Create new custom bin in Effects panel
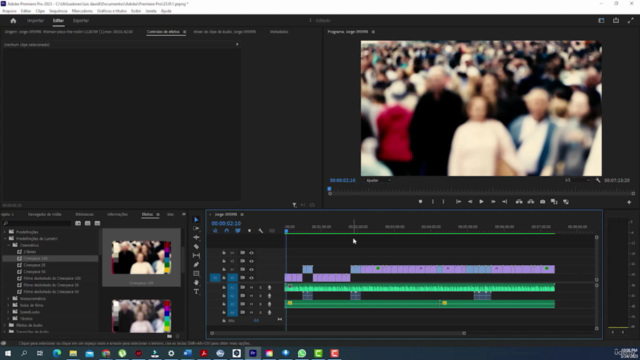Screen dimensions: 640x360 point(169,336)
